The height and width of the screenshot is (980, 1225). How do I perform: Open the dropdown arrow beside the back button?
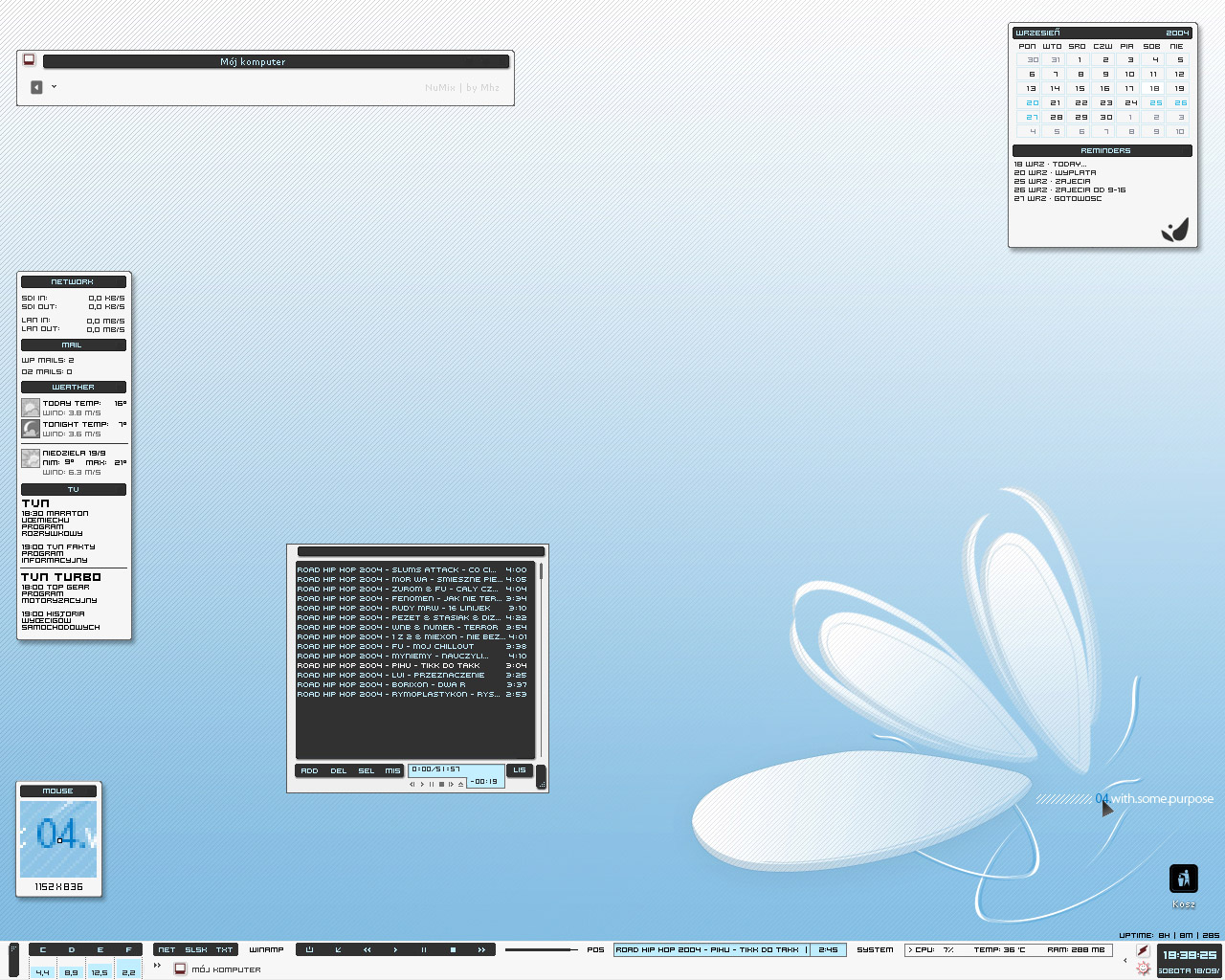tap(54, 87)
